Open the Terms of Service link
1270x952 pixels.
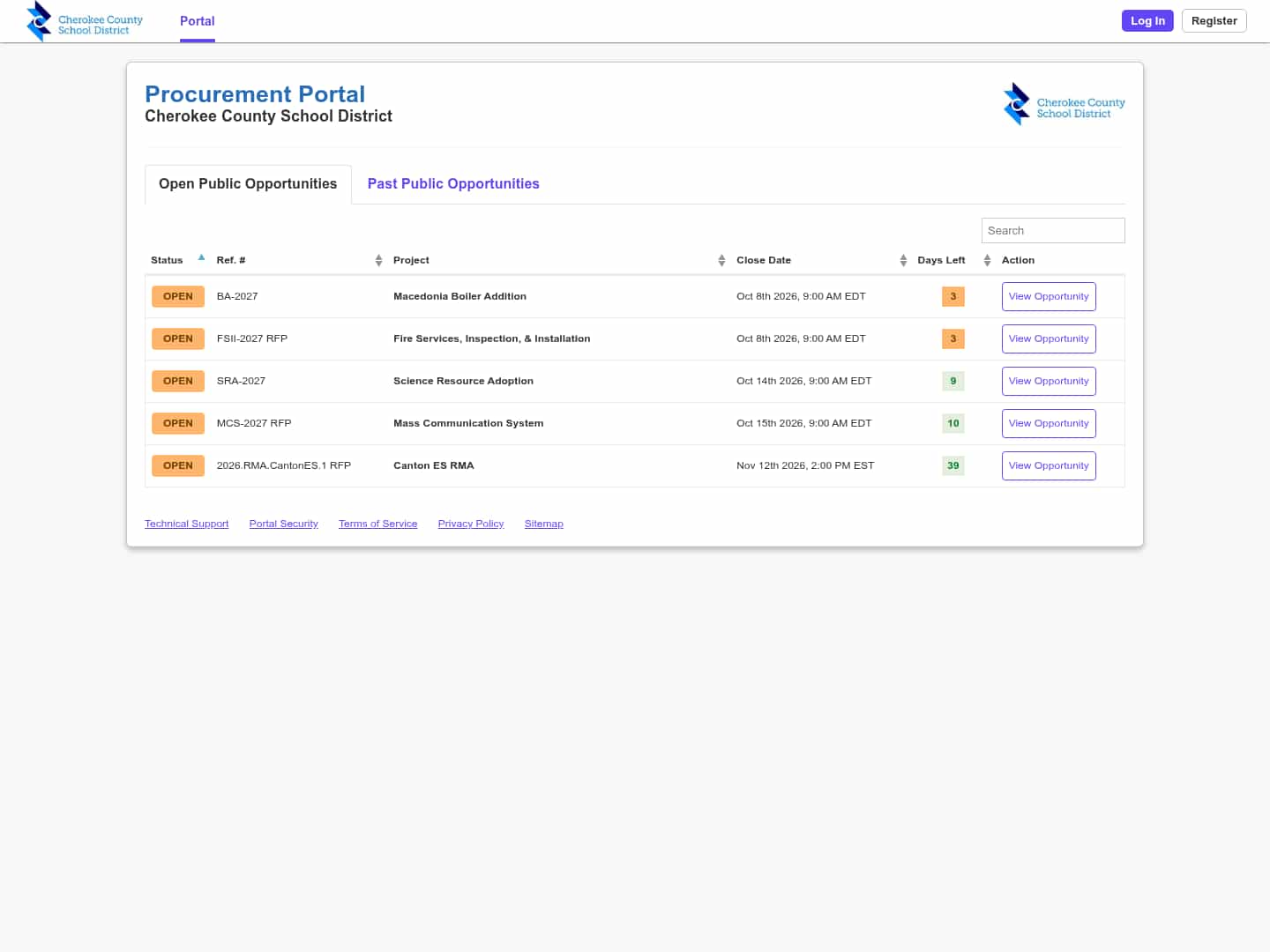tap(377, 524)
